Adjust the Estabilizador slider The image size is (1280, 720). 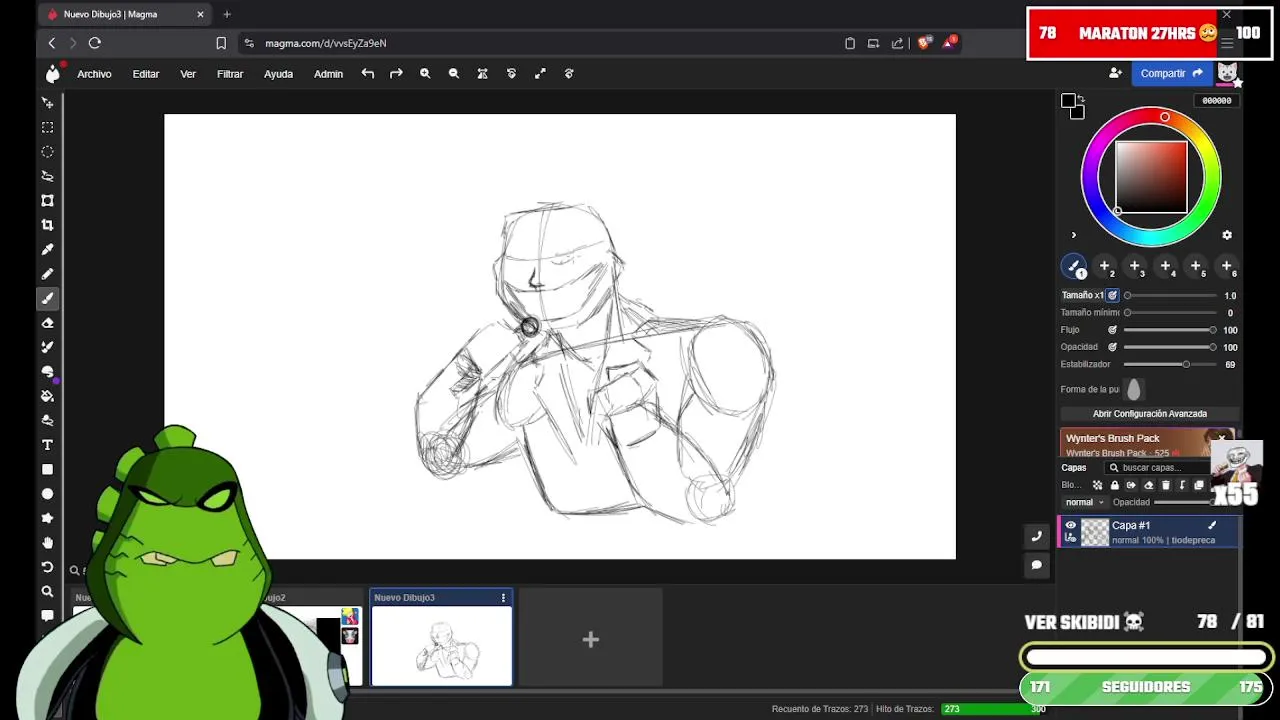(1170, 365)
